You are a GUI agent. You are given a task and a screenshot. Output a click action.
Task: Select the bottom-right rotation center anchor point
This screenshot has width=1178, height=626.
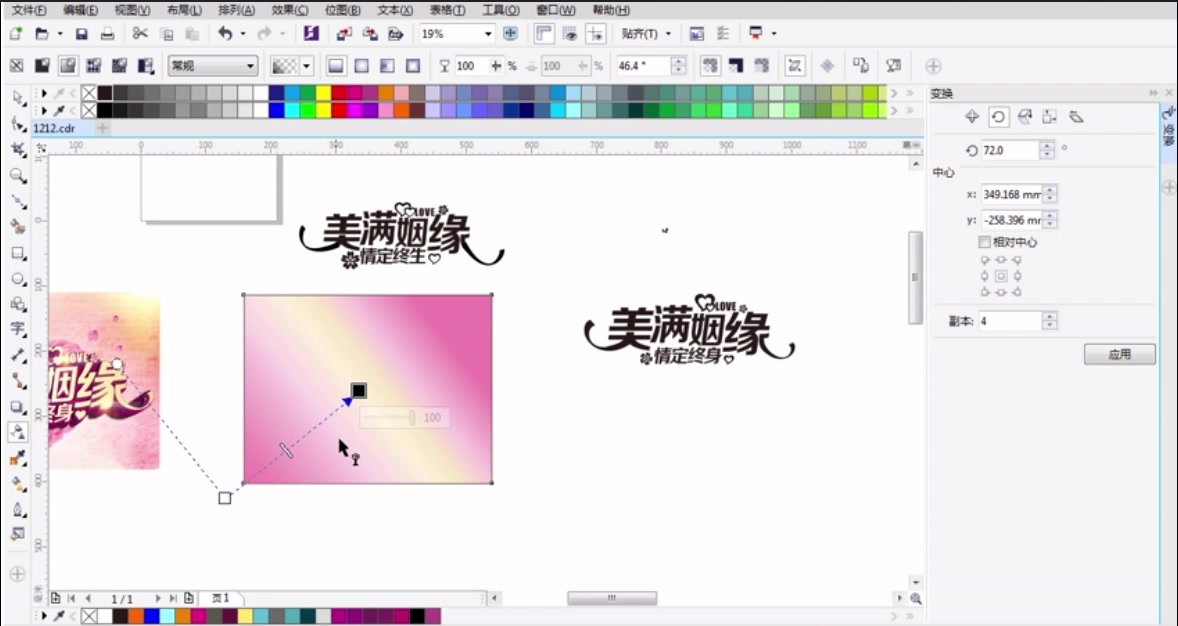point(1015,292)
